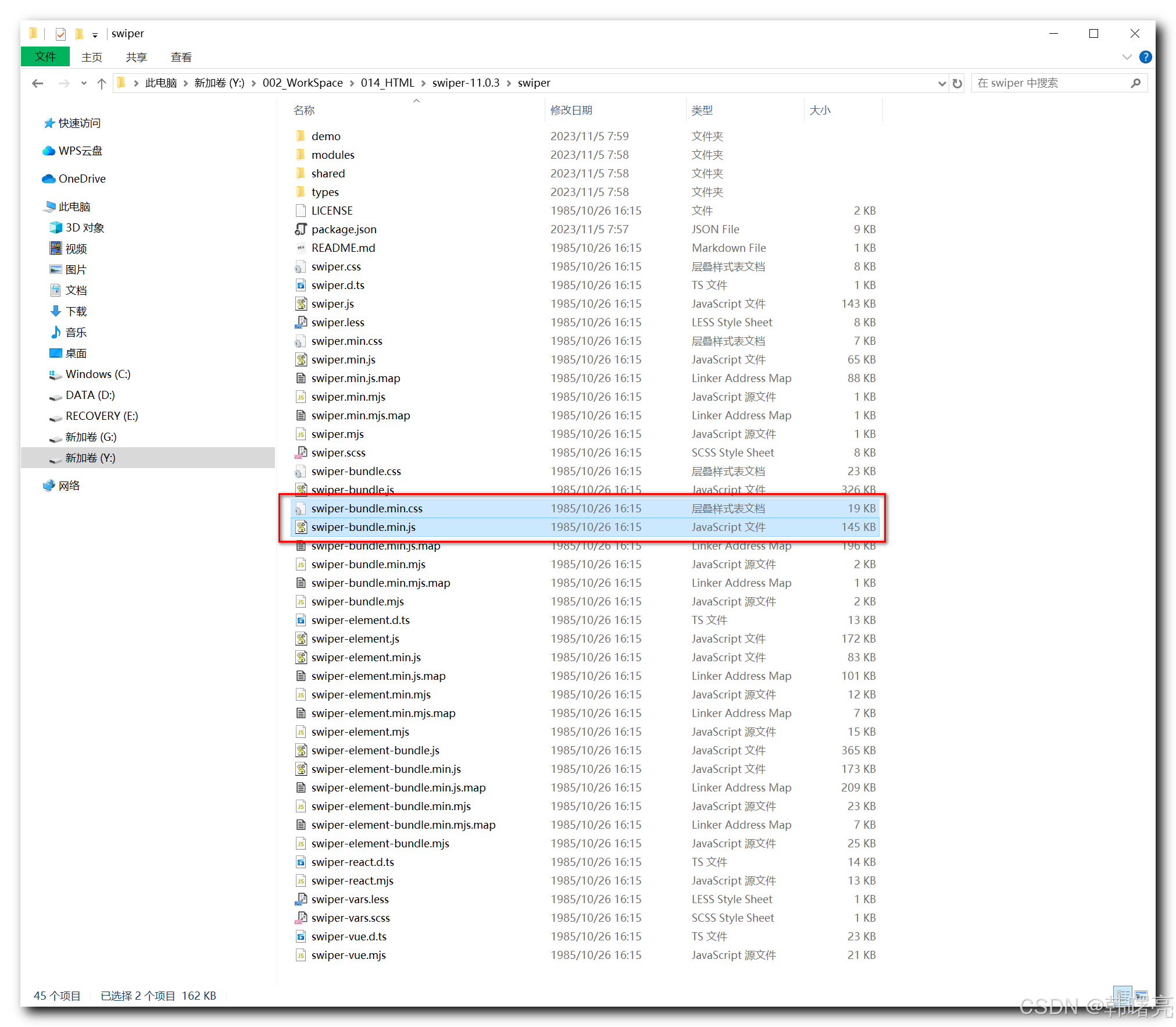Viewport: 1176px width, 1027px height.
Task: Open the 文件 ribbon tab
Action: [x=45, y=57]
